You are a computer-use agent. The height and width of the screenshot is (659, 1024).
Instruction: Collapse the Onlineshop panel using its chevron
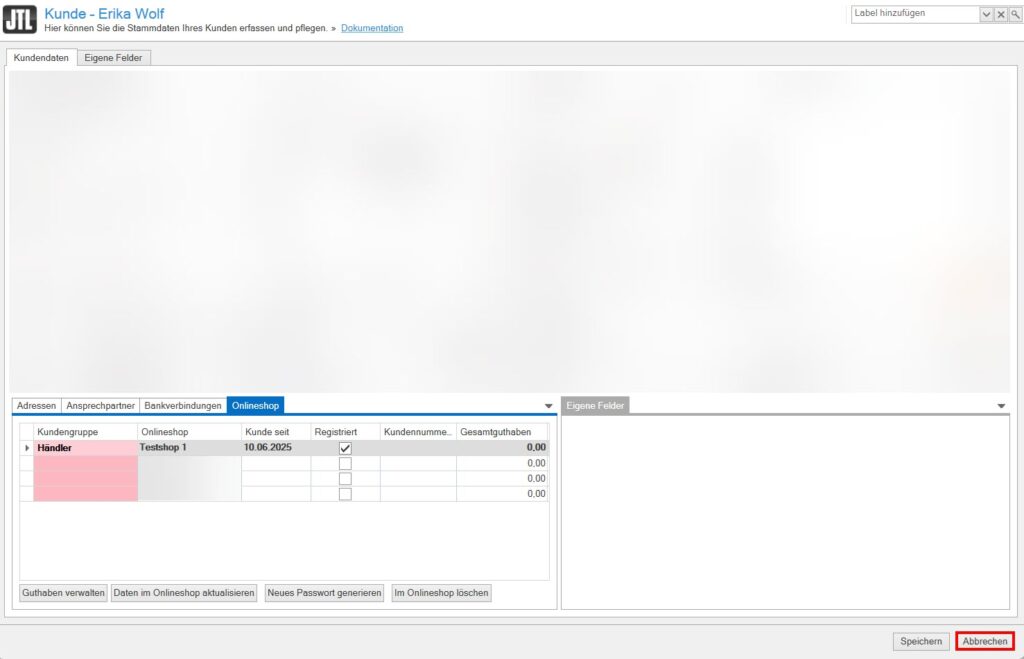click(547, 405)
